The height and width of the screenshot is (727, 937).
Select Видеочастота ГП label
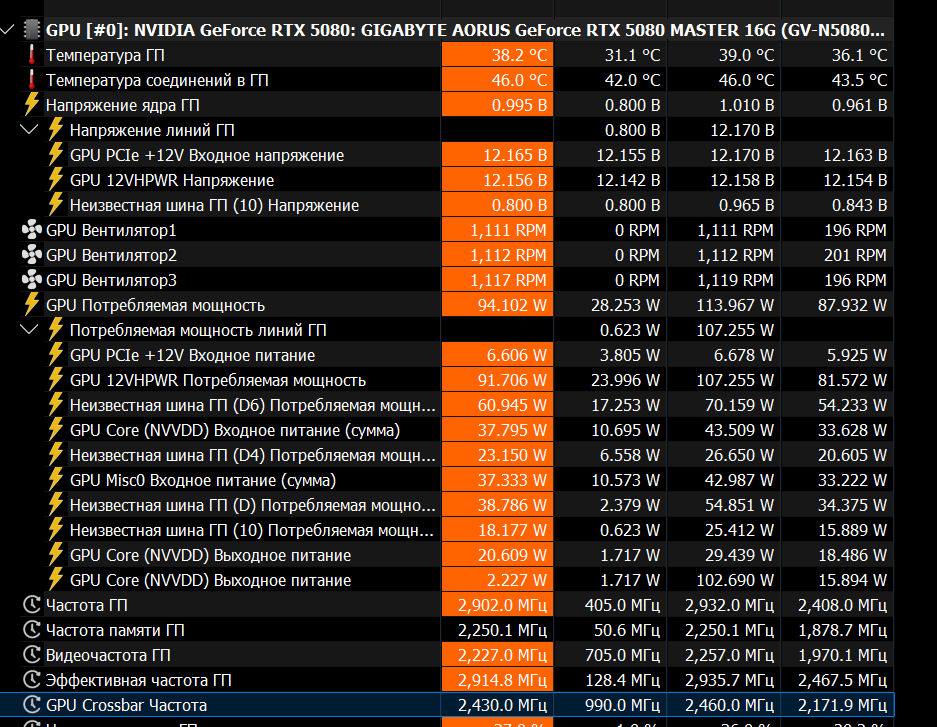(108, 655)
